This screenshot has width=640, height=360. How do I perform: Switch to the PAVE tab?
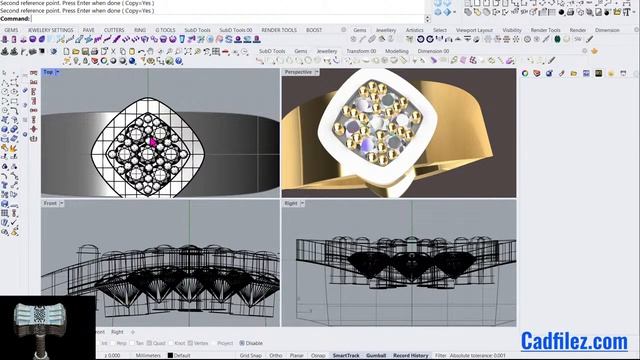click(89, 30)
